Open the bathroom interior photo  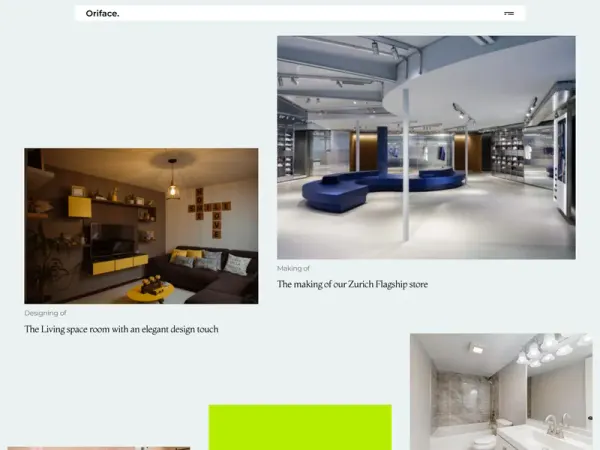click(x=501, y=391)
